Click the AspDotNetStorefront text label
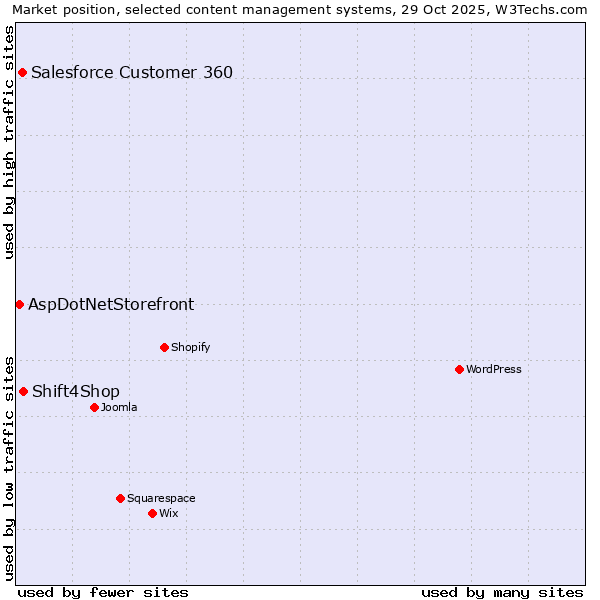Image resolution: width=600 pixels, height=600 pixels. pos(111,305)
